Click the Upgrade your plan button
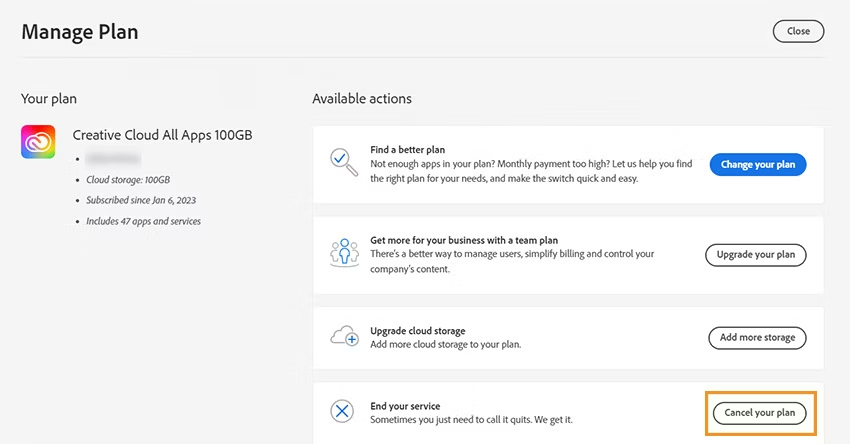 point(756,255)
